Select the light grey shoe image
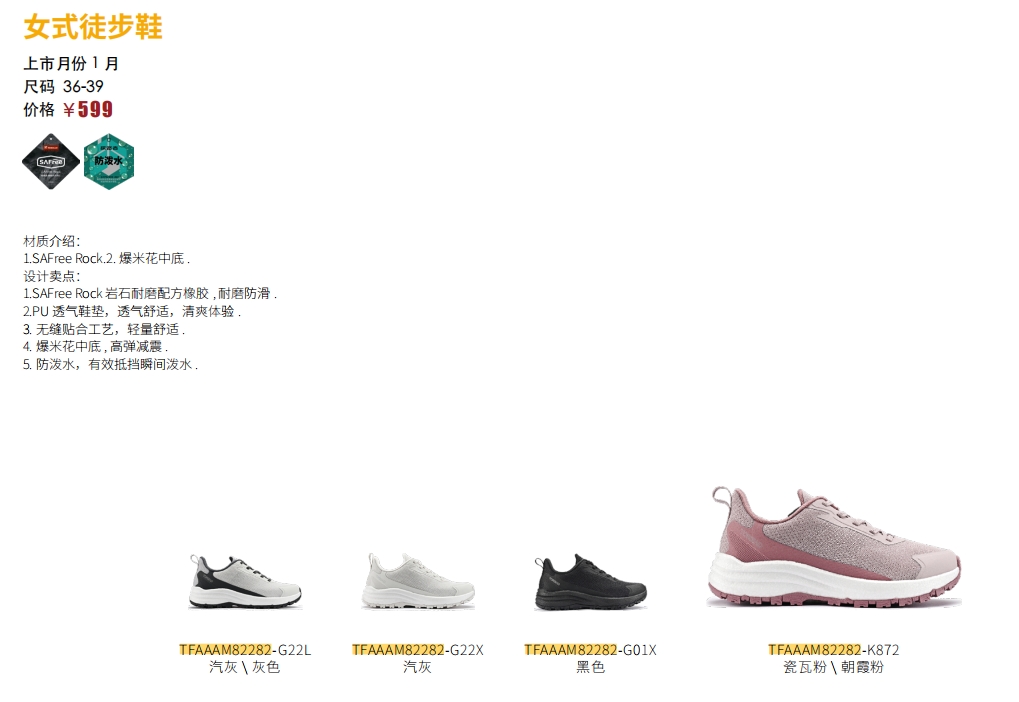1019x702 pixels. [418, 580]
